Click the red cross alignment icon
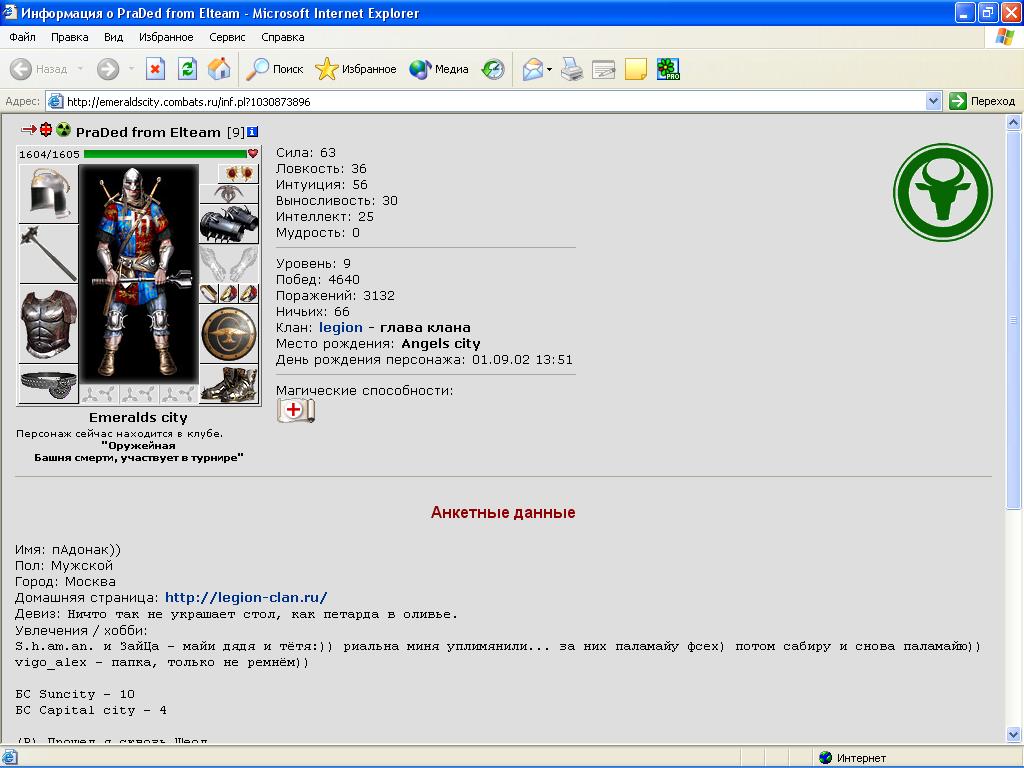Image resolution: width=1024 pixels, height=768 pixels. click(x=46, y=129)
